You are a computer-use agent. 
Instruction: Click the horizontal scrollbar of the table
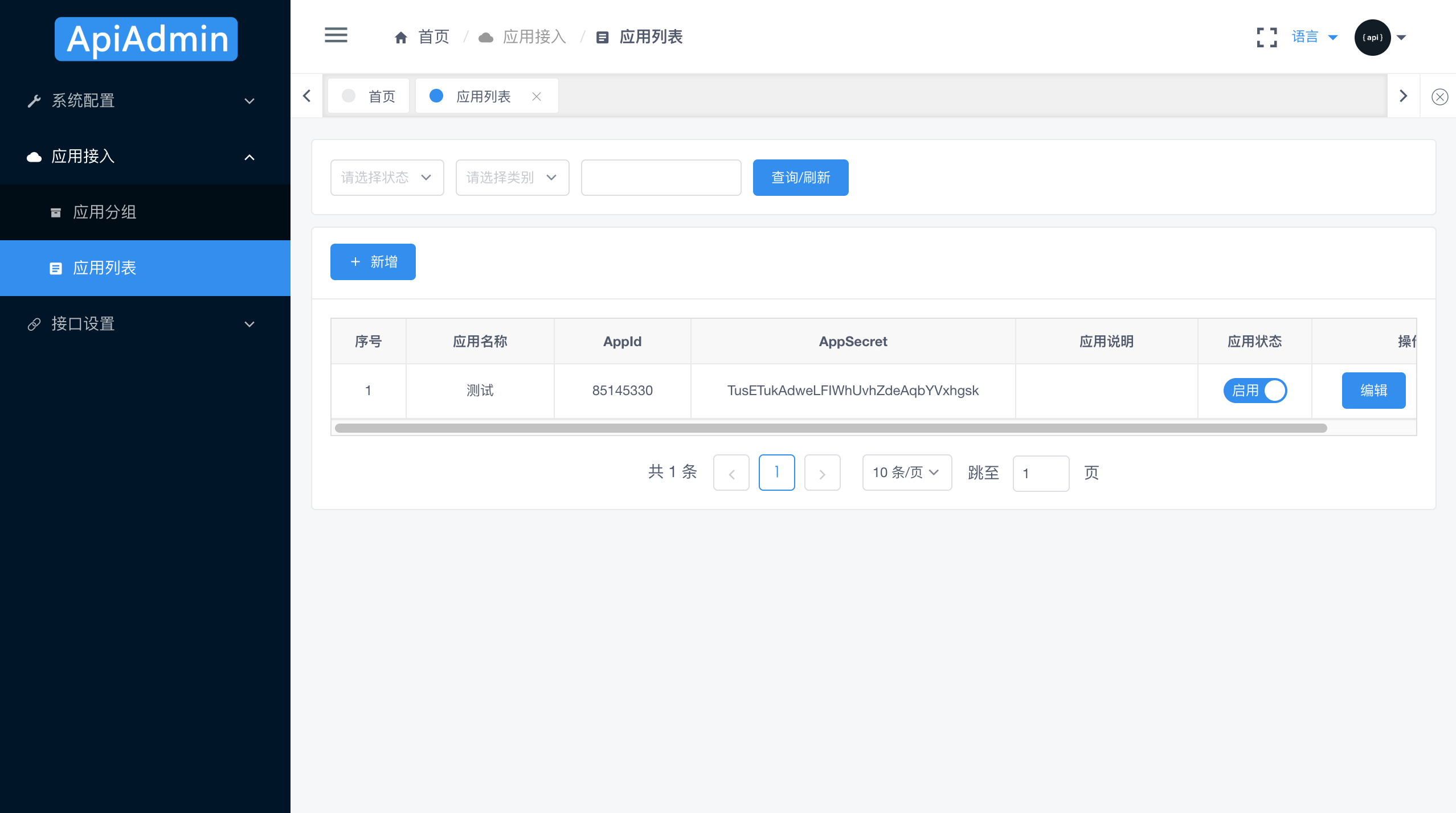pyautogui.click(x=831, y=428)
